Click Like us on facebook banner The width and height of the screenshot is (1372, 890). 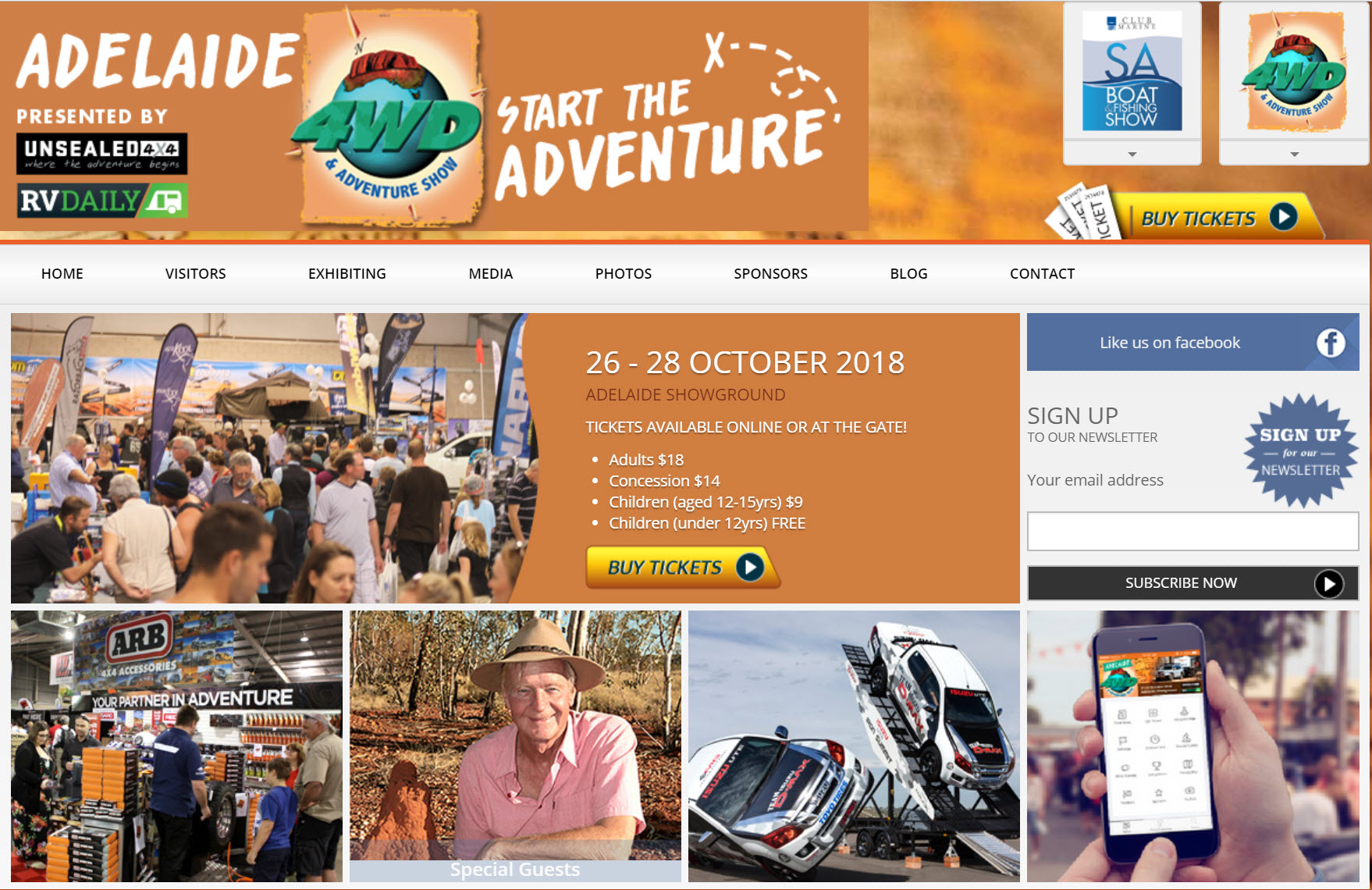tap(1193, 342)
